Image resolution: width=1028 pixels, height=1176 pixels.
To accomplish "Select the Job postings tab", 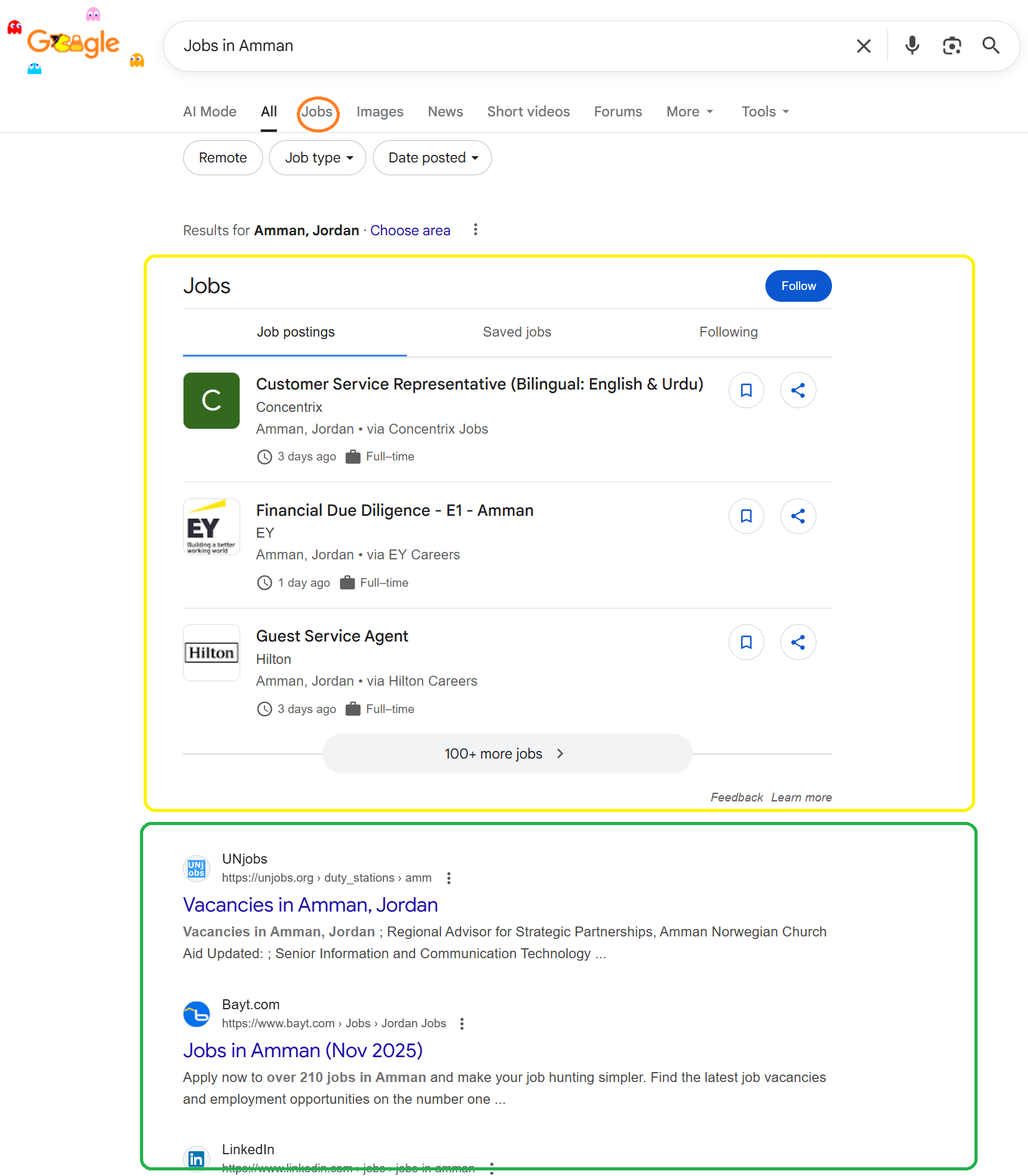I will click(x=296, y=332).
